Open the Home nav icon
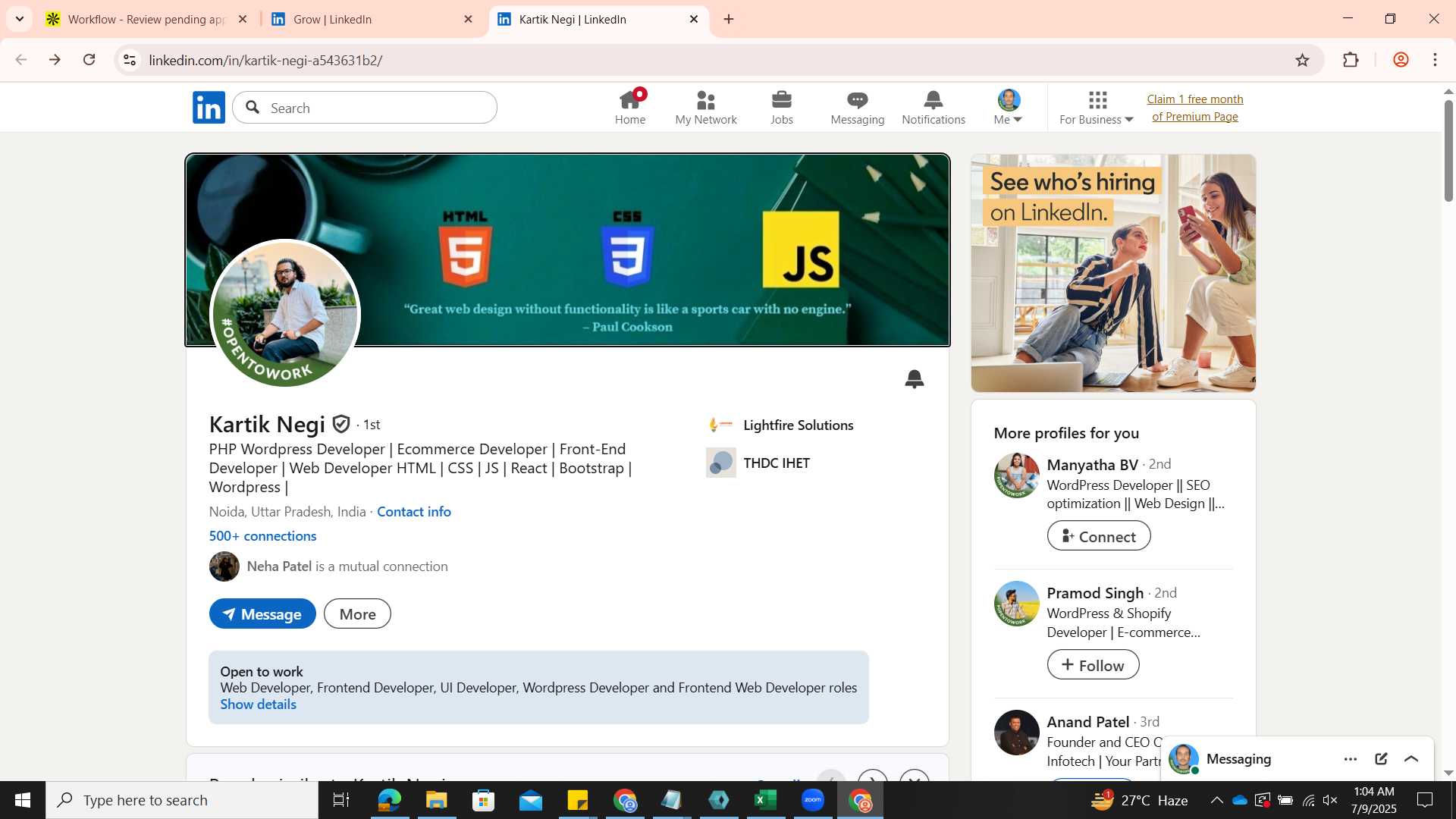Image resolution: width=1456 pixels, height=819 pixels. tap(630, 108)
